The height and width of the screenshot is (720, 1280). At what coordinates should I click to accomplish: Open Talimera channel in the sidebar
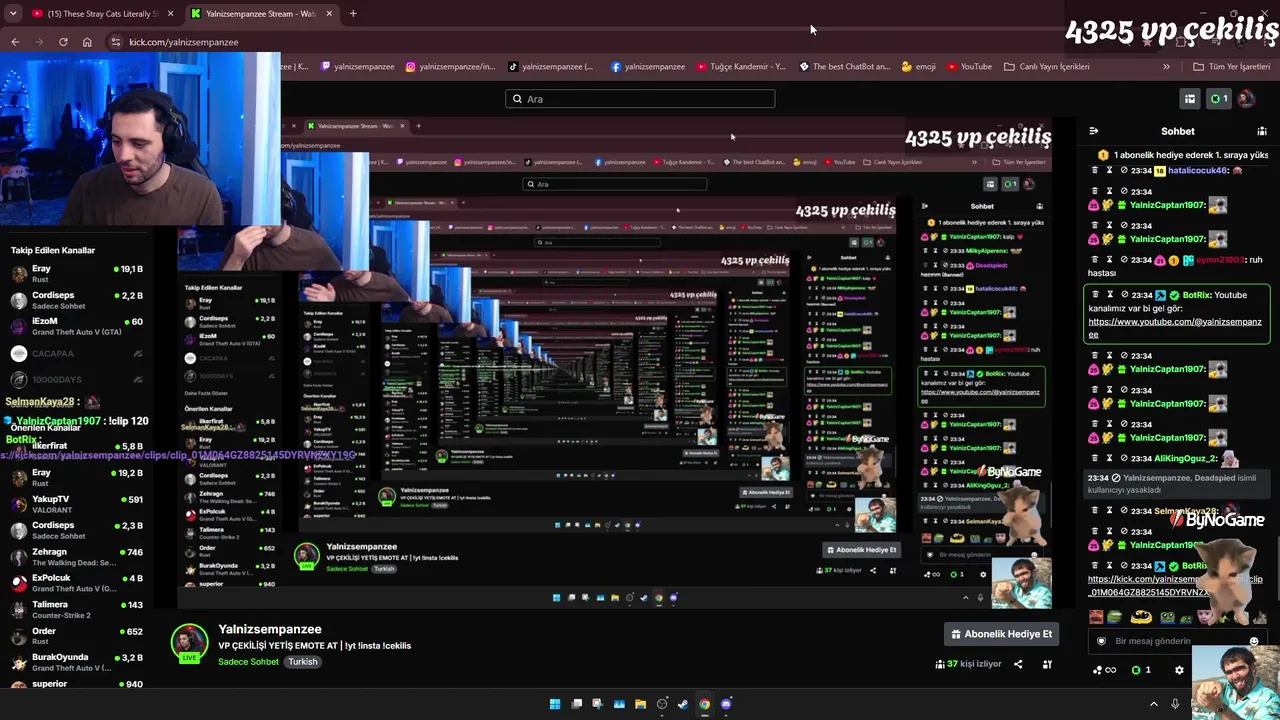tap(77, 609)
